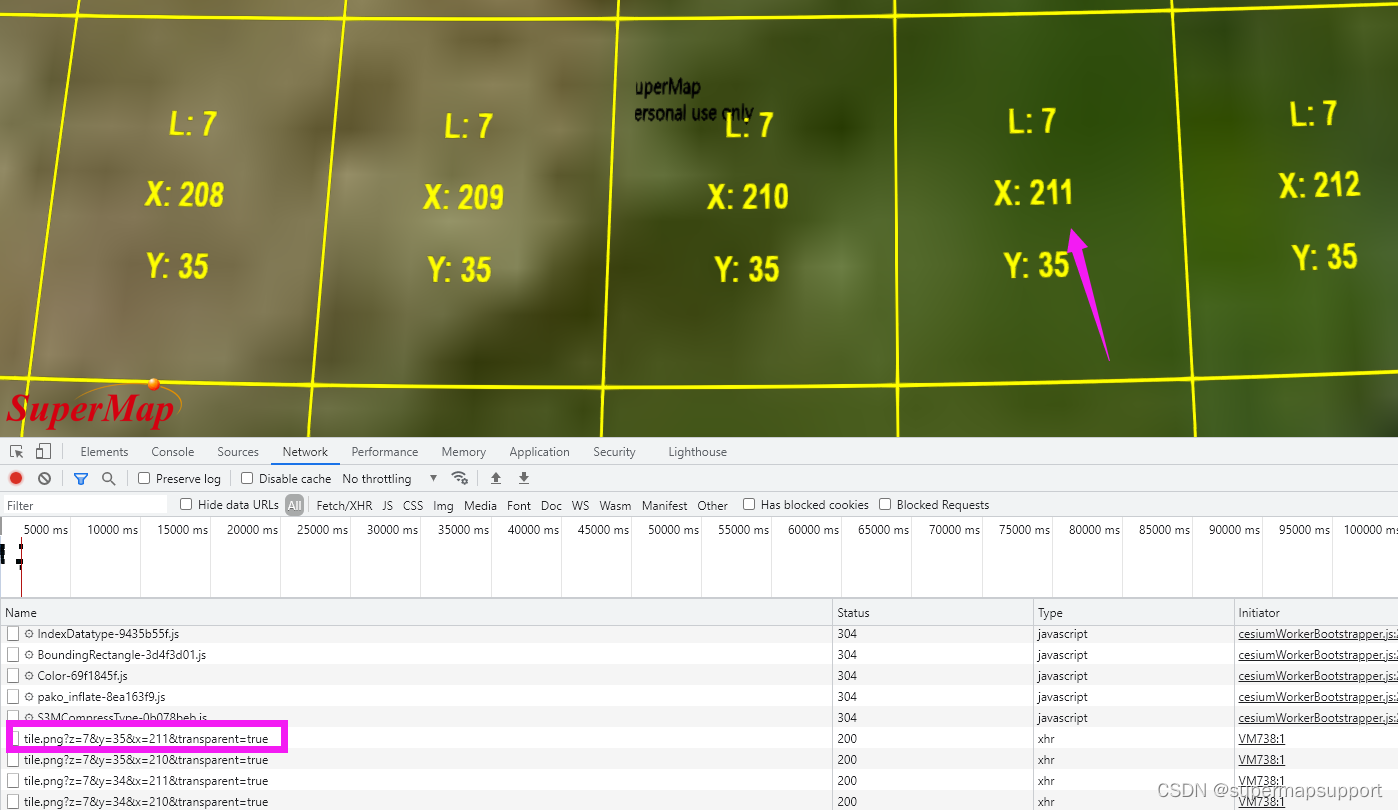Check the Blocked Requests filter
The width and height of the screenshot is (1398, 810).
pos(885,504)
